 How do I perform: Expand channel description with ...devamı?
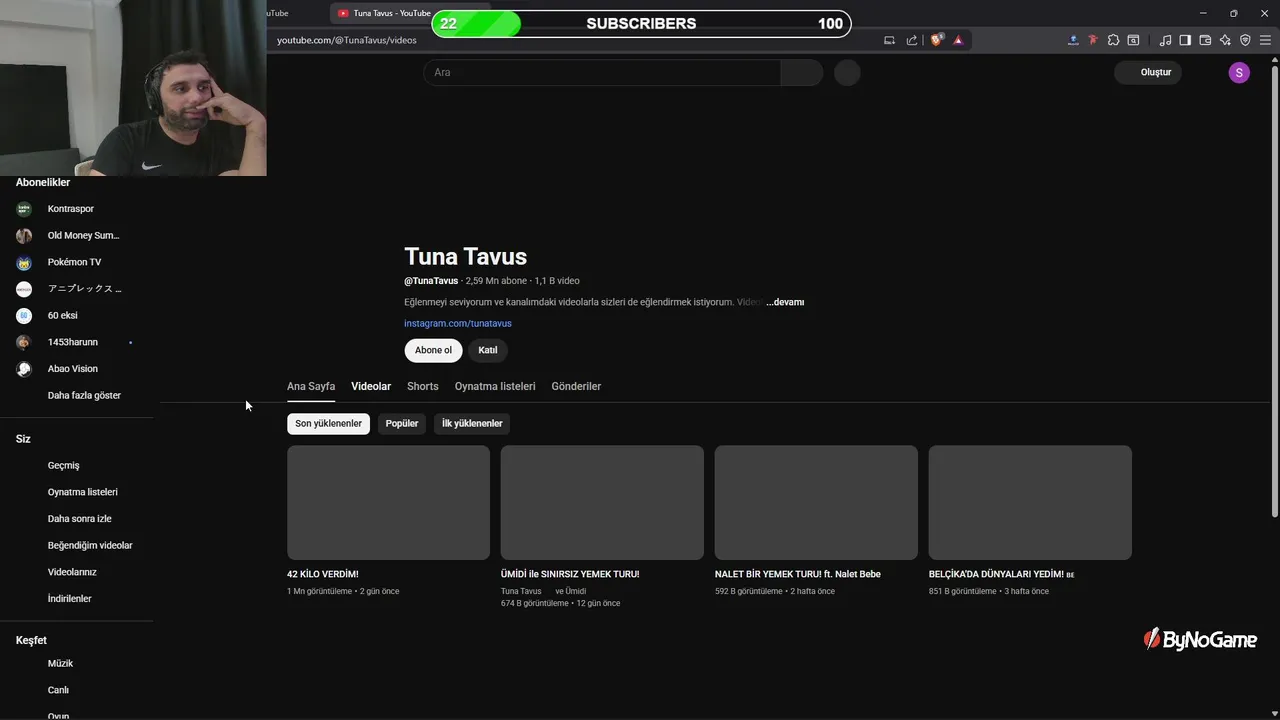tap(785, 302)
